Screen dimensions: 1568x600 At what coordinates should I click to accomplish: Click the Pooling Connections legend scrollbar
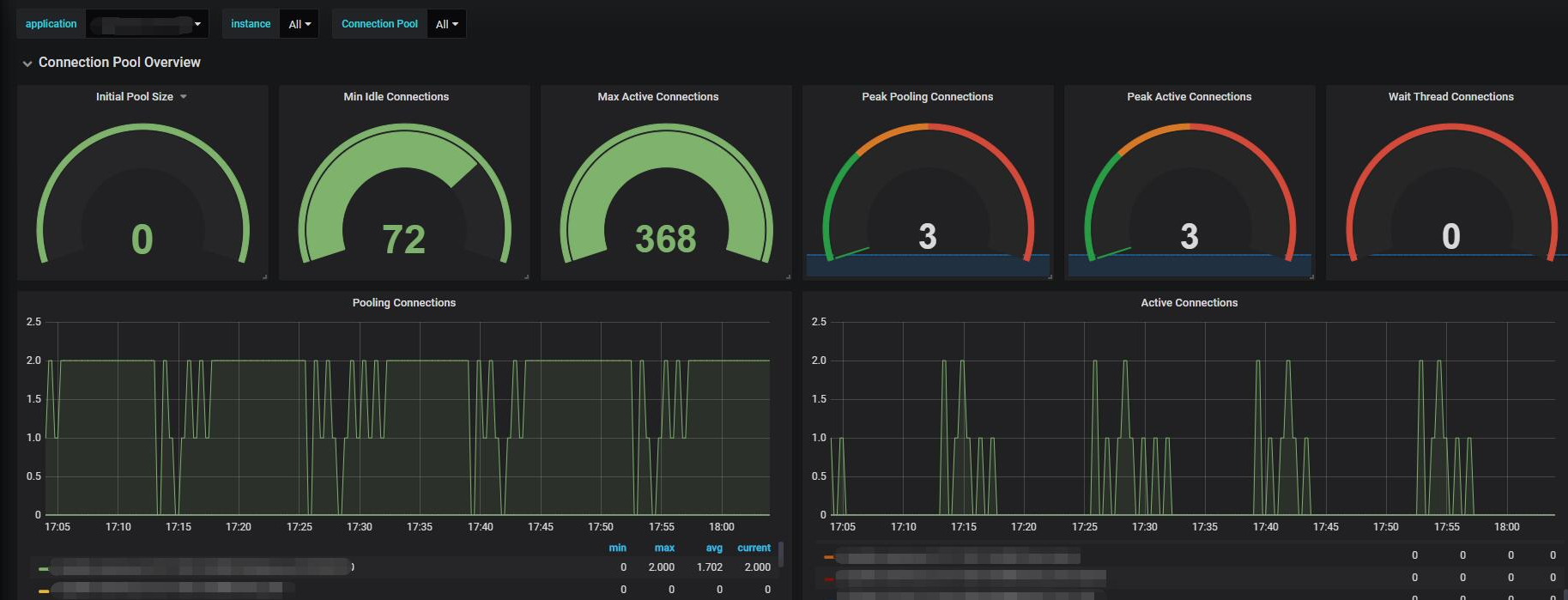(780, 555)
